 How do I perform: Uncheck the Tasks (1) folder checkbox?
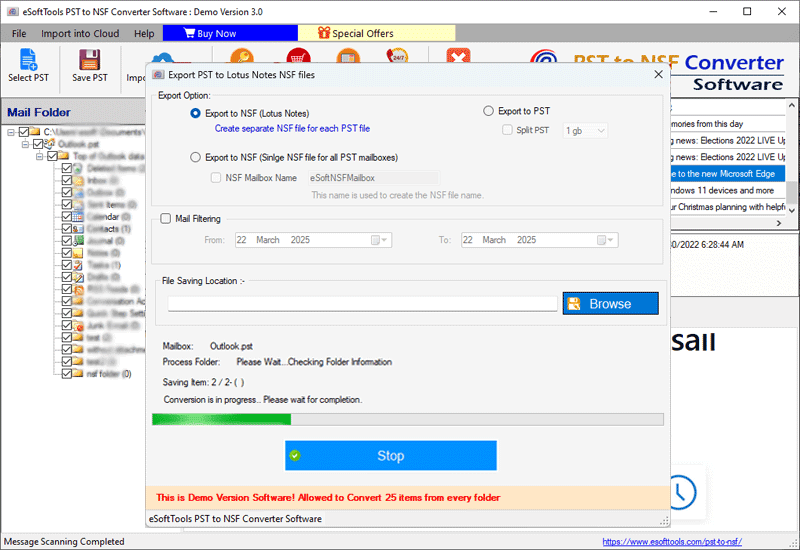coord(66,265)
